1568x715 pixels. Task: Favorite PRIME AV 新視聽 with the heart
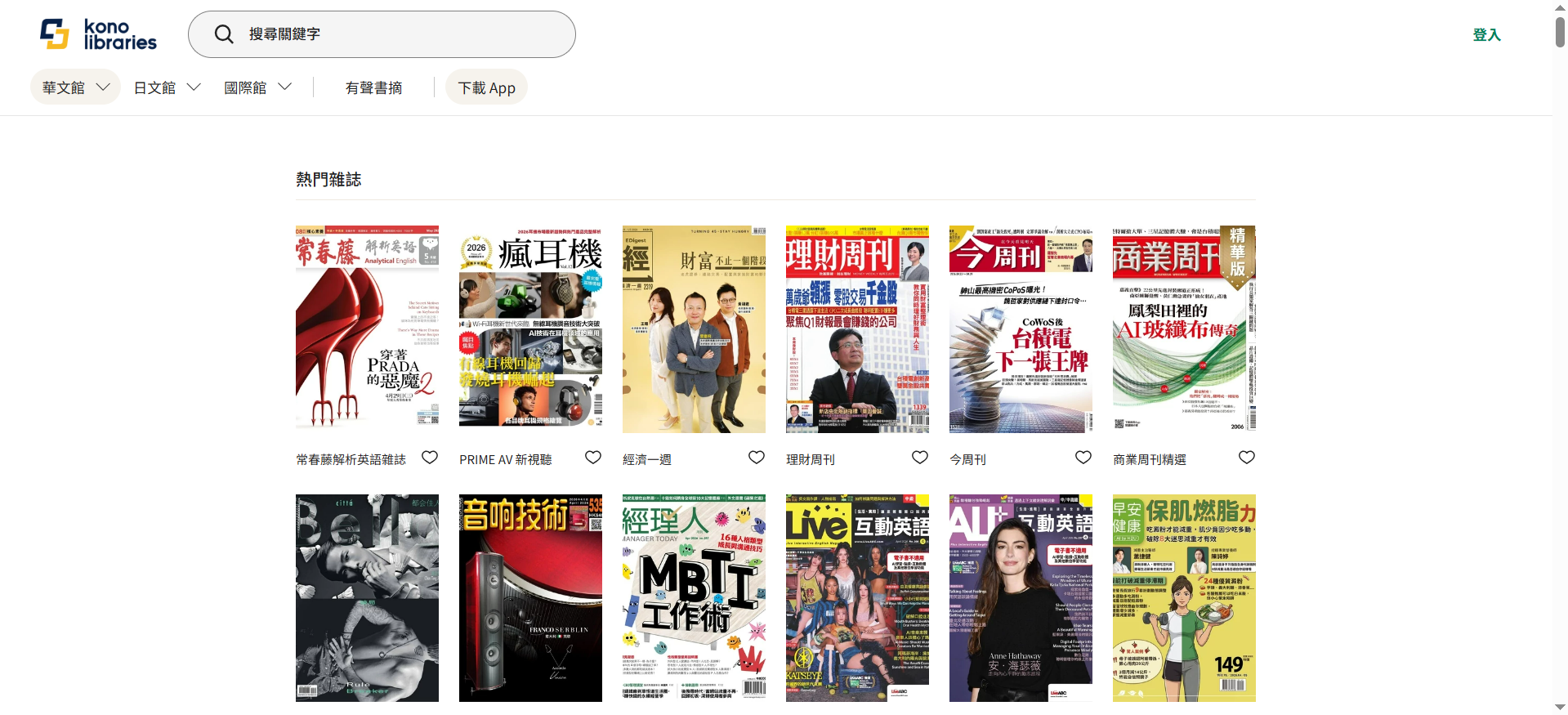click(x=593, y=458)
